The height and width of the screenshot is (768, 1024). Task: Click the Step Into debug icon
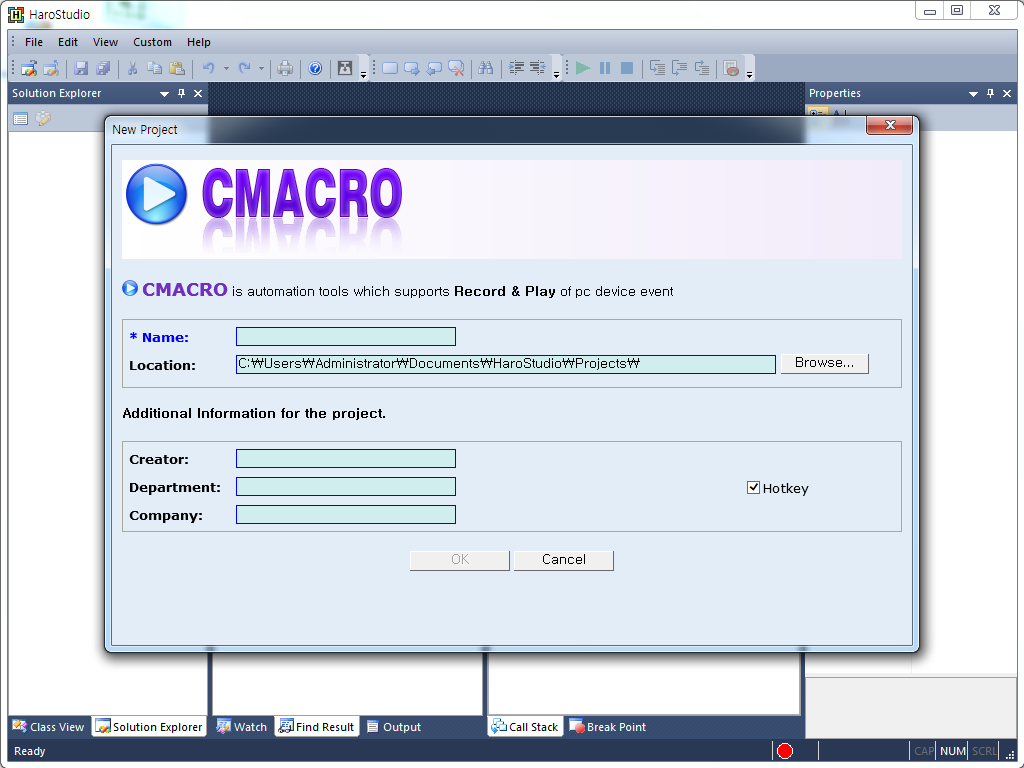tap(657, 68)
